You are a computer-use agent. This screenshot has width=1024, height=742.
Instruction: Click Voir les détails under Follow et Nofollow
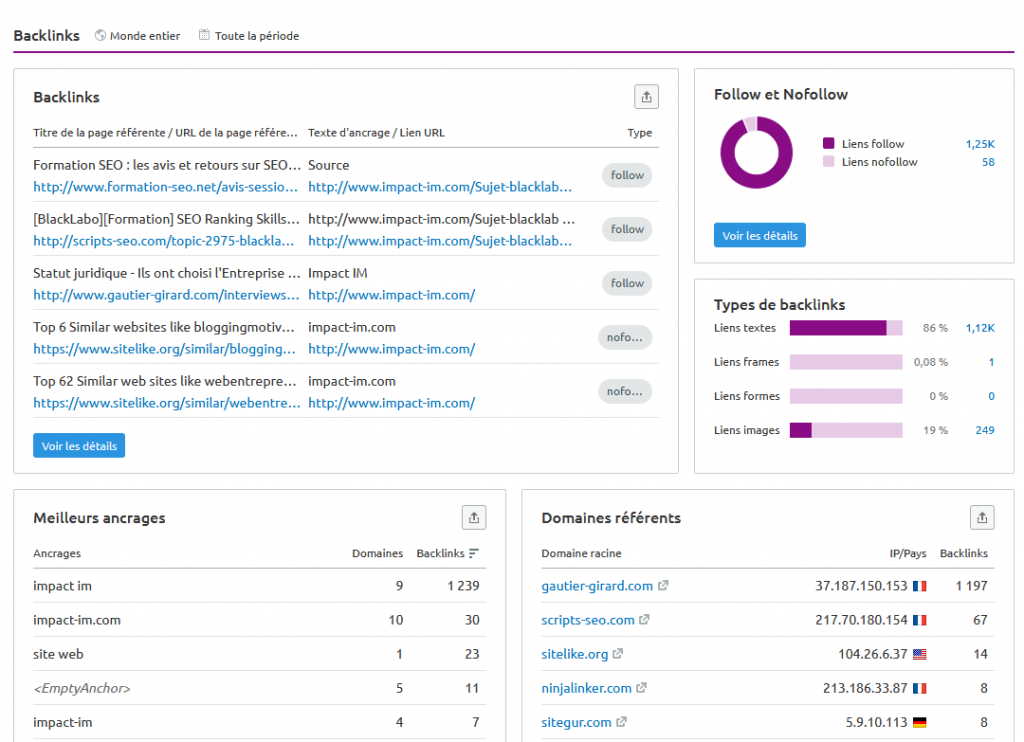coord(759,236)
